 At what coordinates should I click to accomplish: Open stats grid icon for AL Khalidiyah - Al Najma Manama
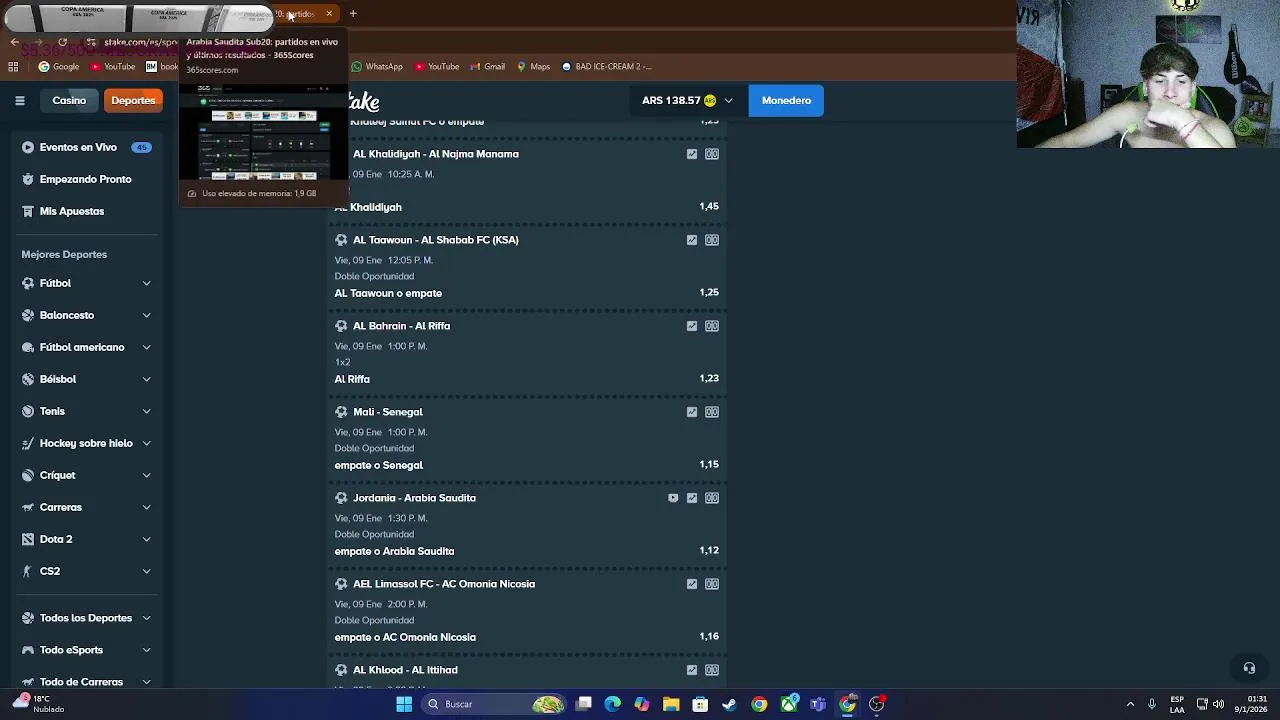coord(712,154)
